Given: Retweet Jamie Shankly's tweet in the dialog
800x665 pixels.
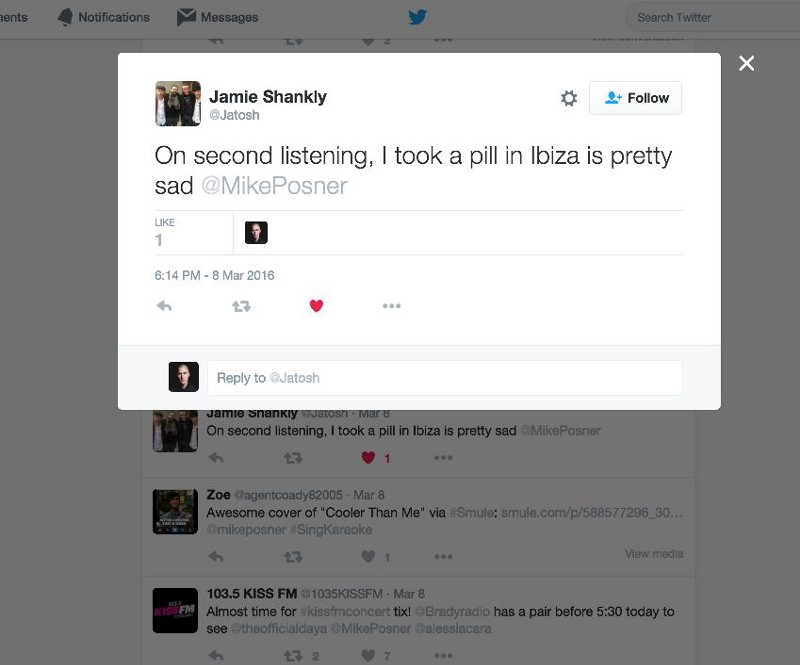Looking at the screenshot, I should click(x=241, y=306).
